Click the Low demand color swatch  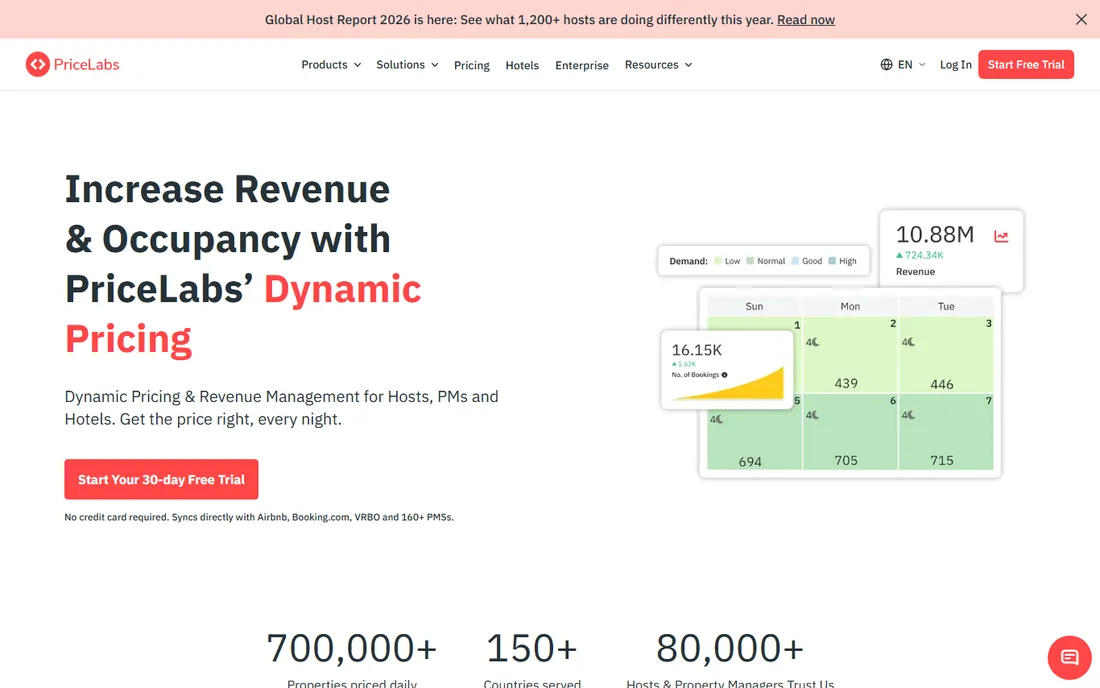(x=718, y=261)
